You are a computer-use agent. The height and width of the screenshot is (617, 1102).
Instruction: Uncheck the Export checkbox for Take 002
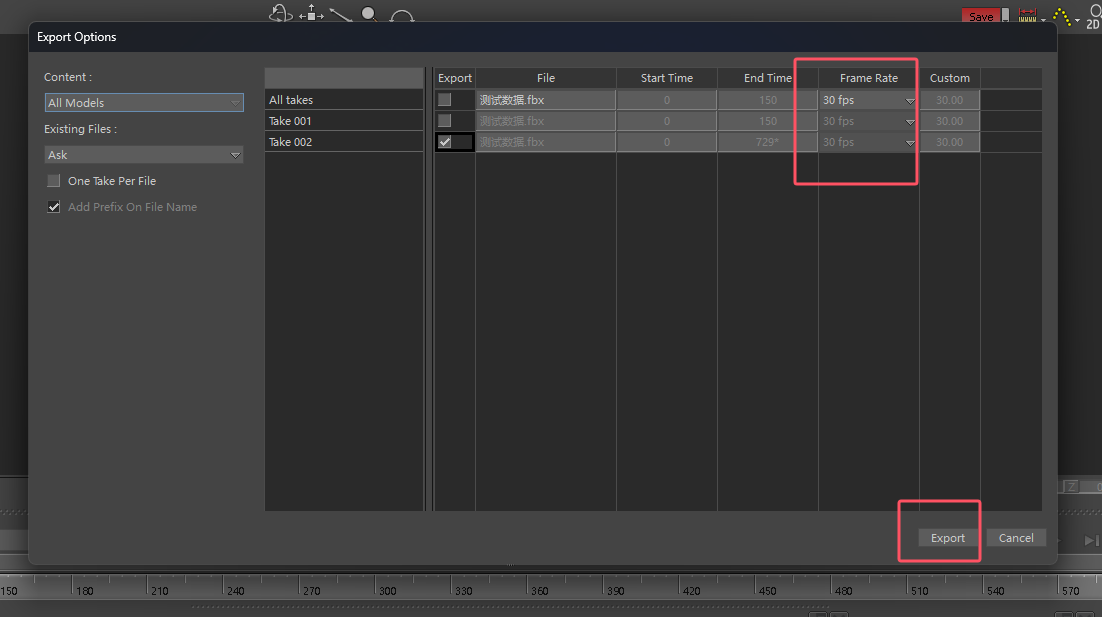(445, 142)
